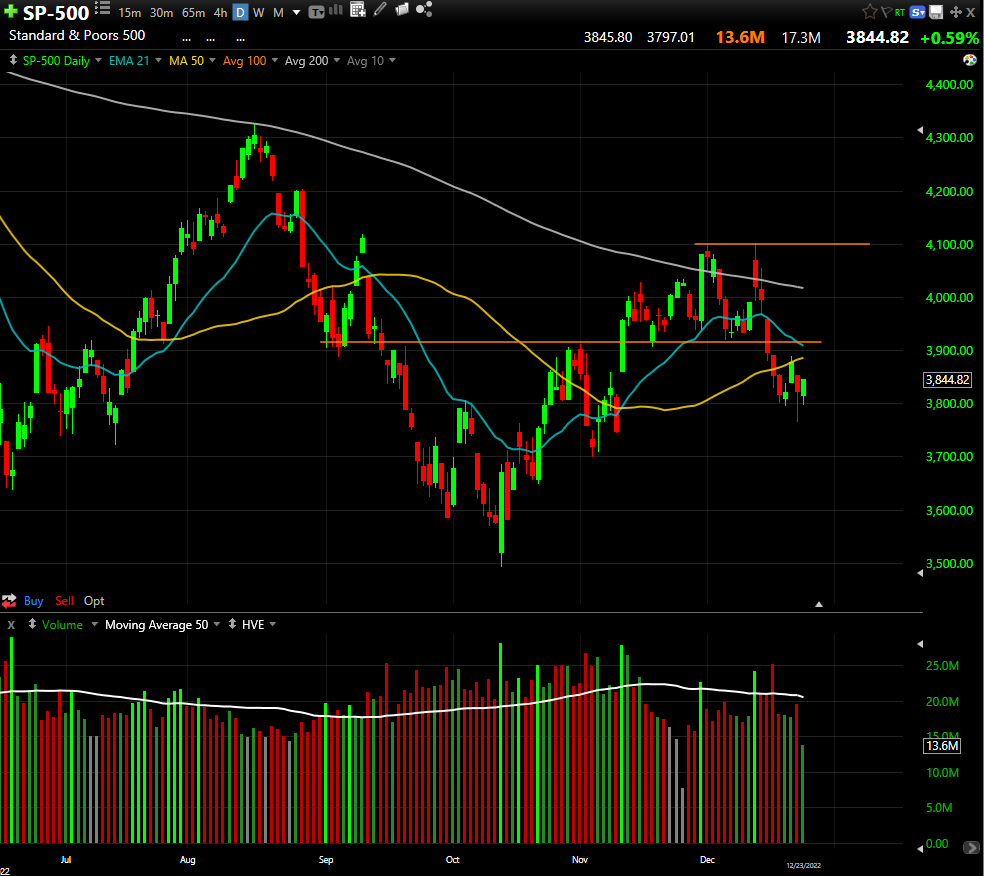Open EMA 21 dropdown arrow

pos(158,61)
